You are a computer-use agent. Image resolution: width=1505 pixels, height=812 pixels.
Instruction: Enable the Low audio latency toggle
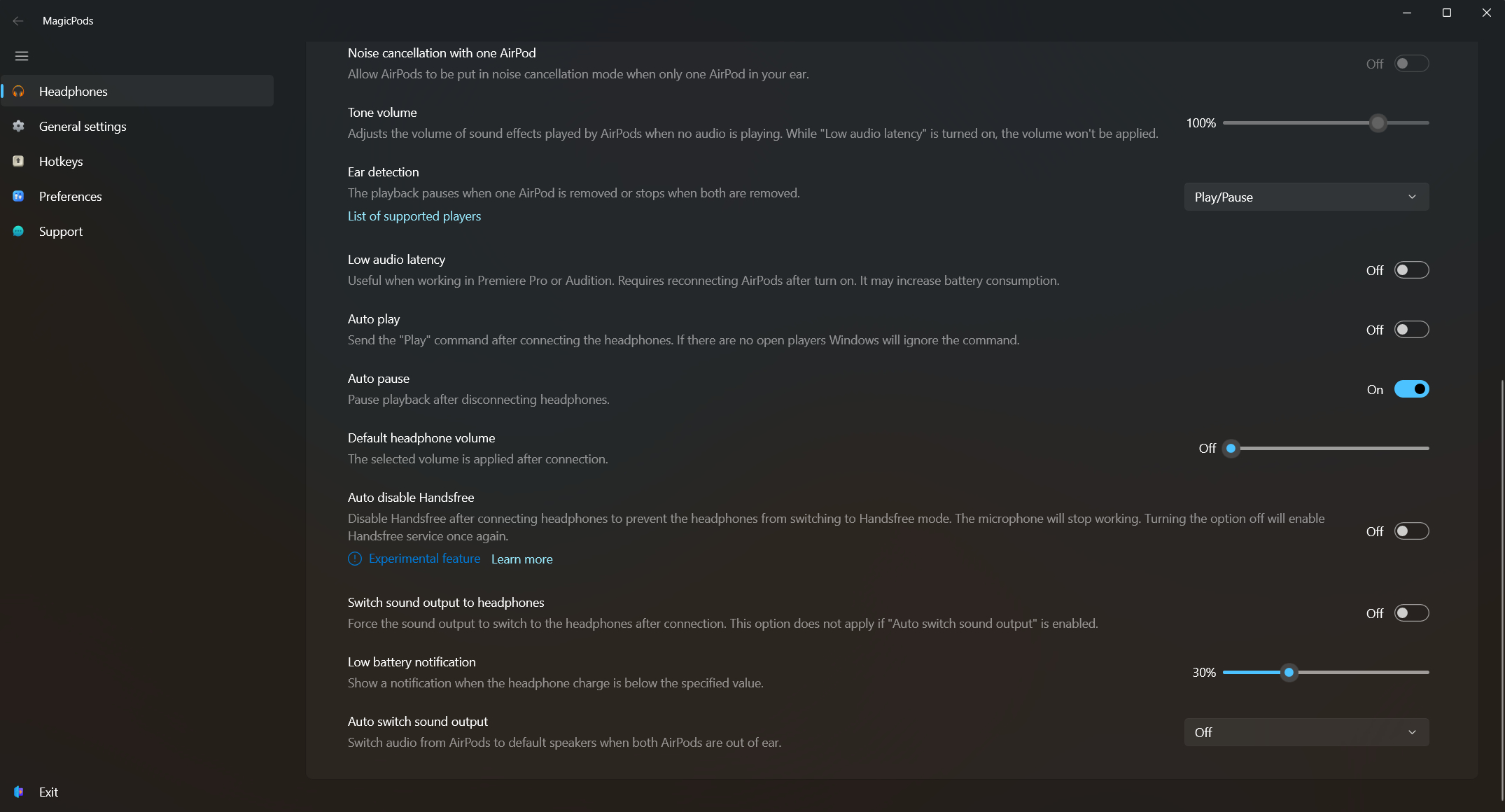pos(1411,270)
